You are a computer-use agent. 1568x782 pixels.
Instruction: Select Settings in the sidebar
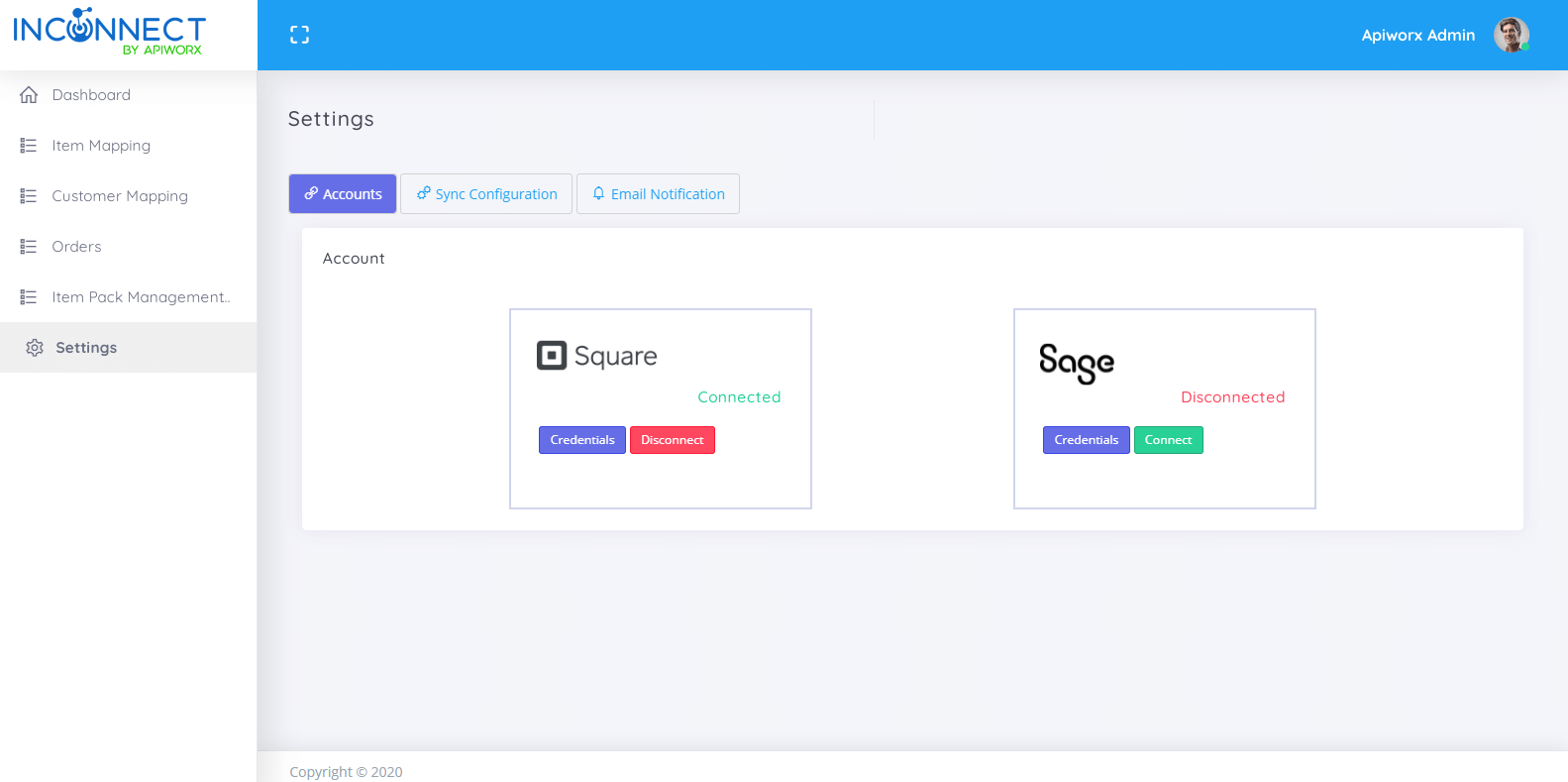pos(129,348)
